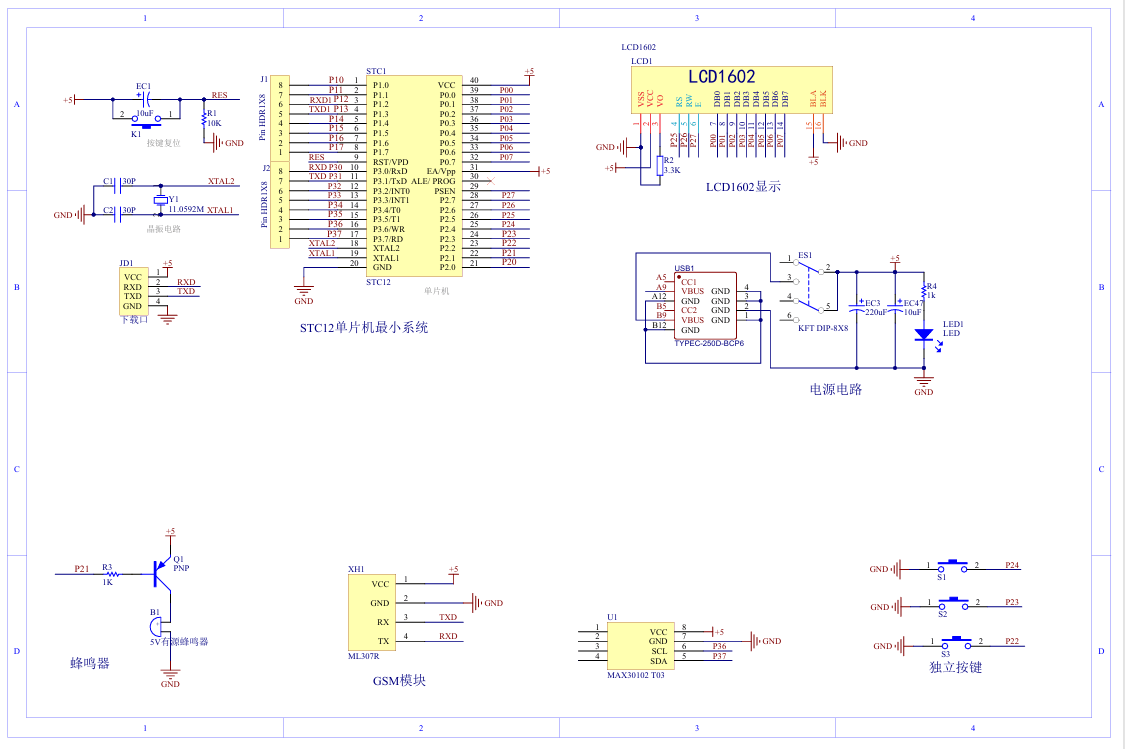1125x749 pixels.
Task: Select the "STC12单片机最小系统" text label
Action: click(363, 327)
